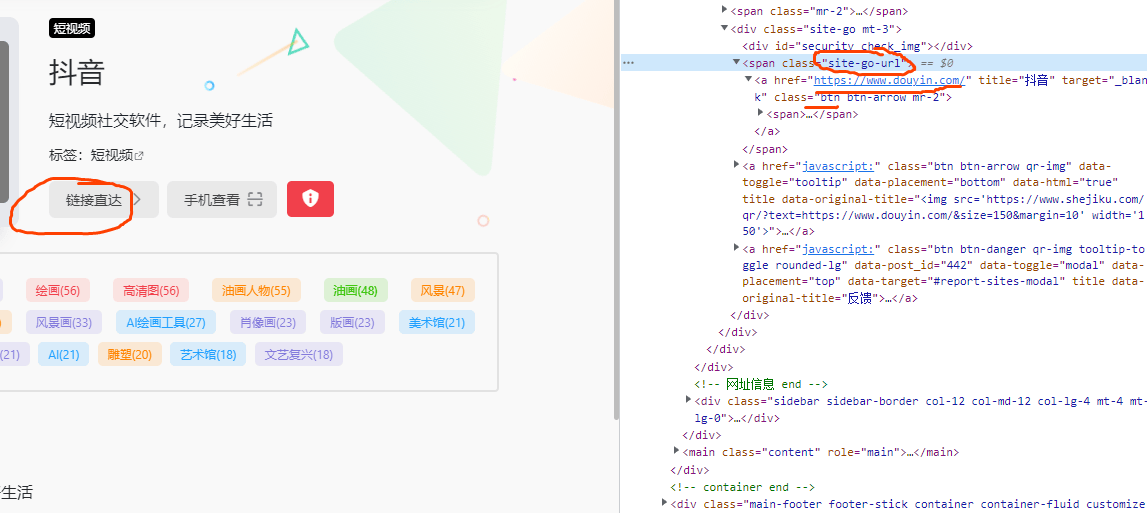The image size is (1147, 513).
Task: Expand the span class="mr-2" node
Action: 725,11
